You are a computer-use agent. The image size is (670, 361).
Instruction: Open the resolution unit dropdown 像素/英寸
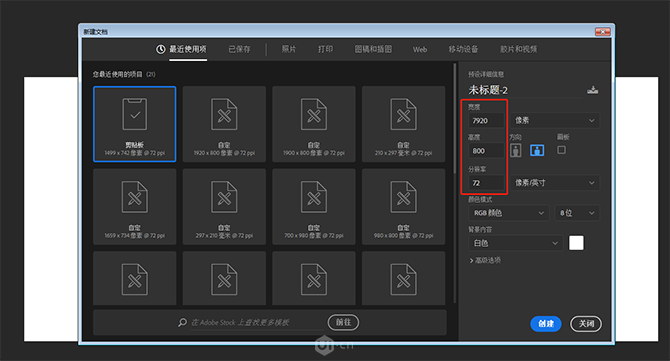click(x=555, y=183)
